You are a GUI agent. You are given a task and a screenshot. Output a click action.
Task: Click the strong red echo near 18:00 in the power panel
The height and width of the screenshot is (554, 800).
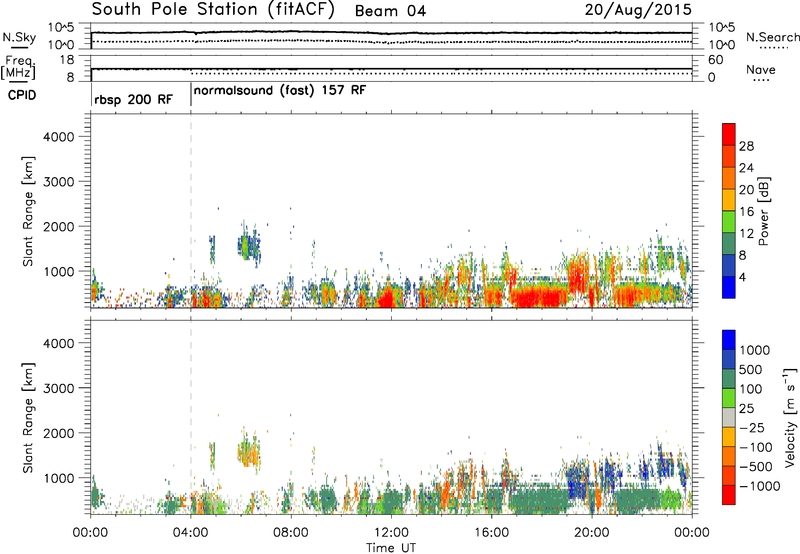point(539,297)
